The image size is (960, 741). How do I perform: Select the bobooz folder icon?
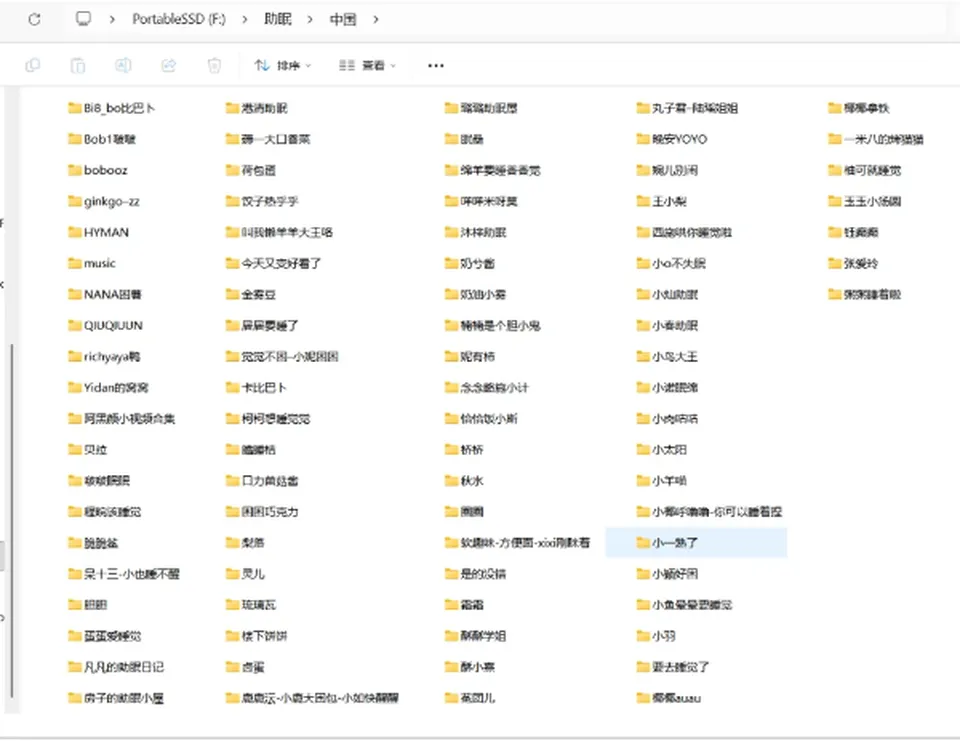[75, 170]
